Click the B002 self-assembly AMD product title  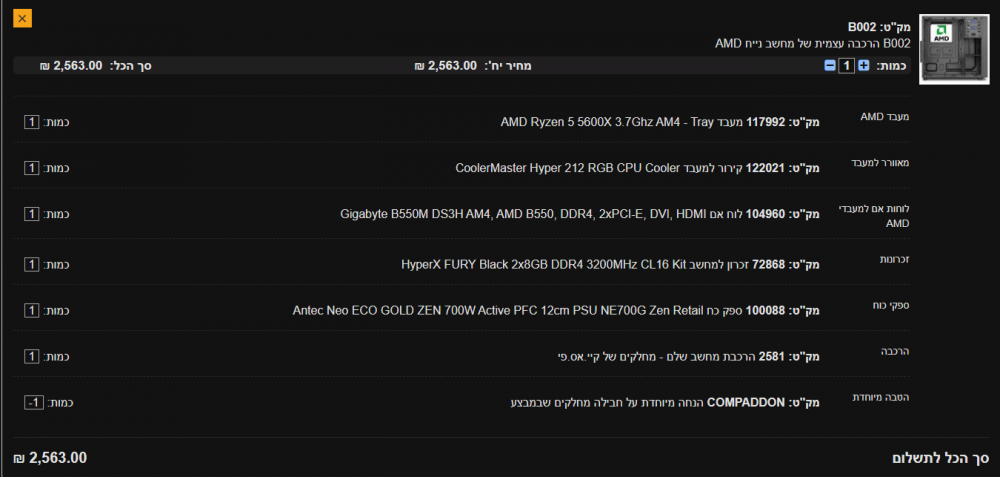(812, 43)
